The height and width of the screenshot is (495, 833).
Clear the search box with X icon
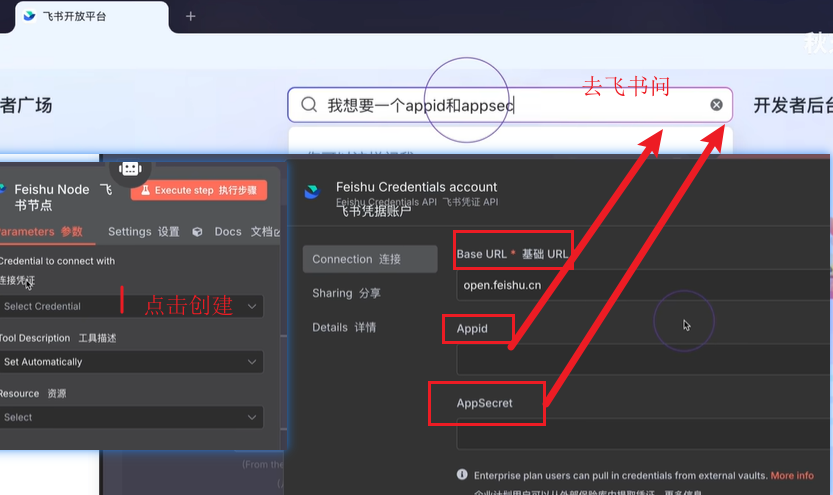[x=716, y=105]
